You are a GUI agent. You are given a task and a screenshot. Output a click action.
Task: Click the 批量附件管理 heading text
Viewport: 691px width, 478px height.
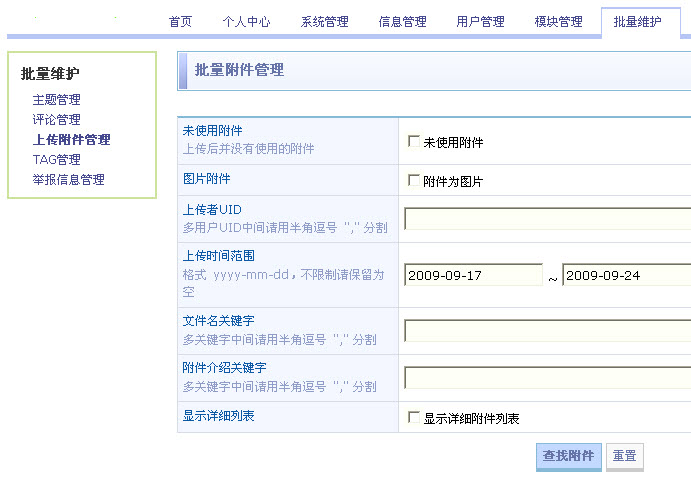click(x=239, y=70)
